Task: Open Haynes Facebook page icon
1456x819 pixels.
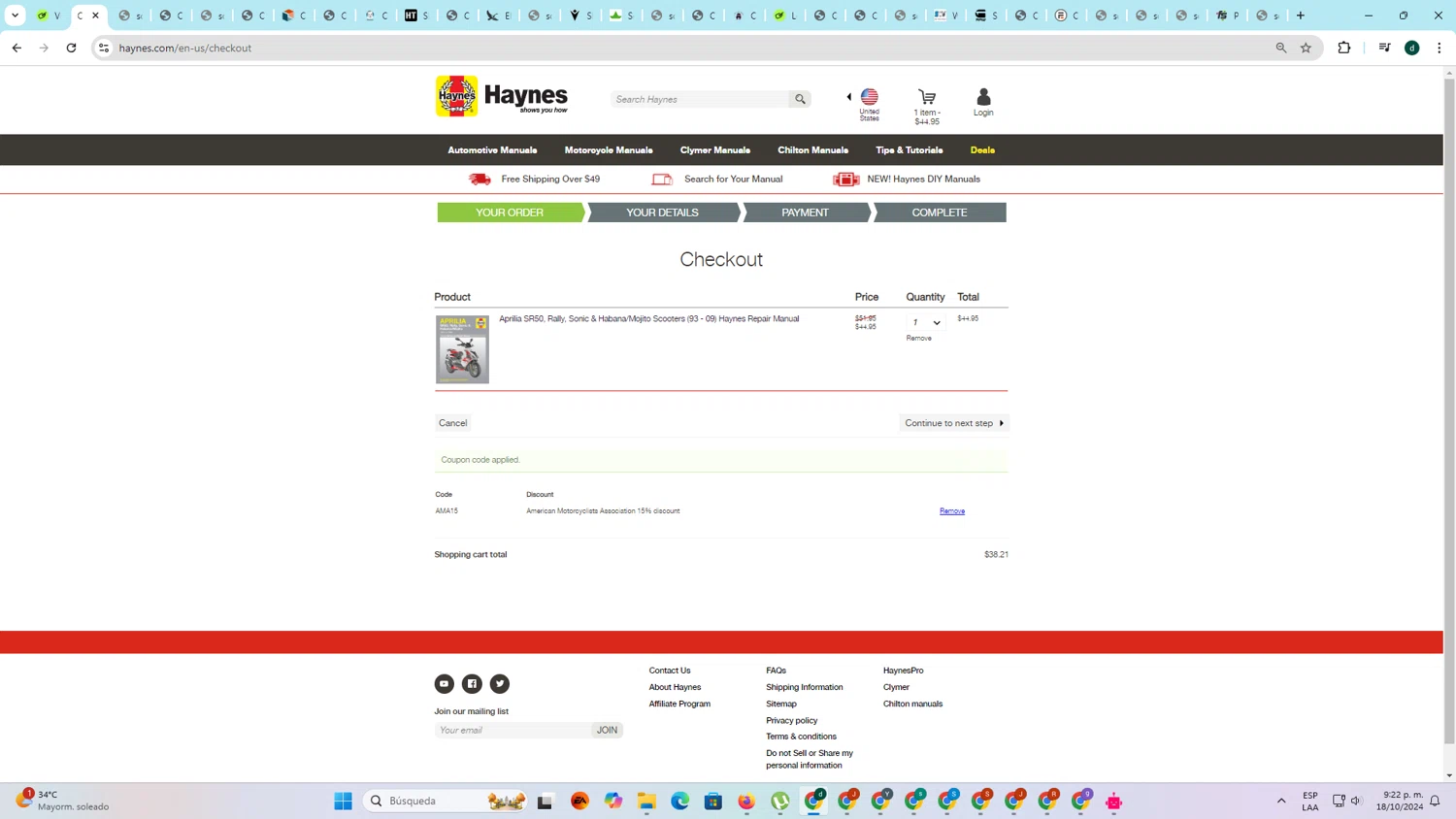Action: click(x=472, y=684)
